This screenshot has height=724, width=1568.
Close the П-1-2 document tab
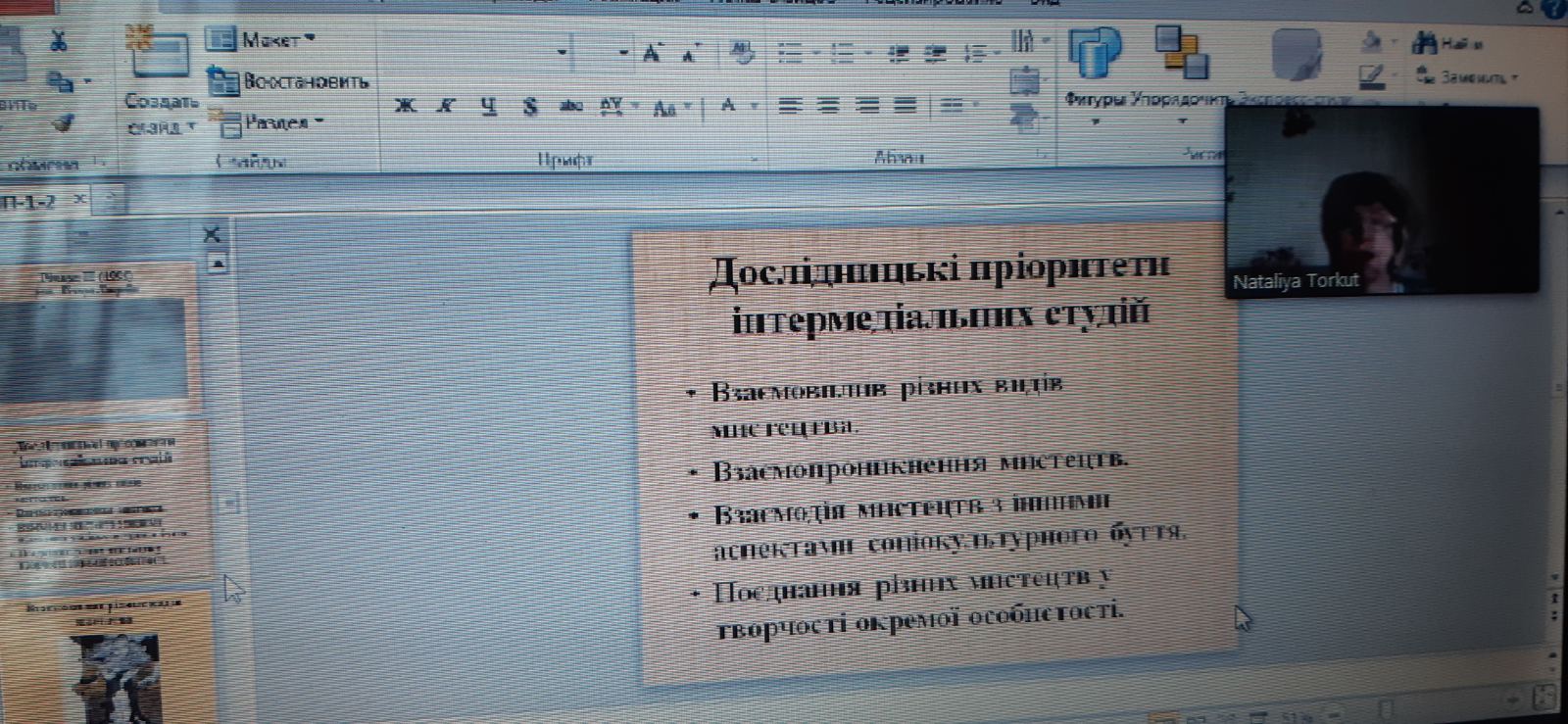point(80,200)
